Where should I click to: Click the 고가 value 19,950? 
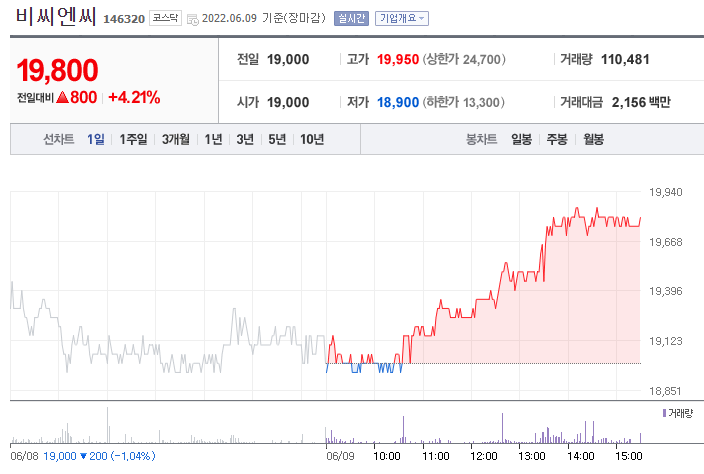pos(398,59)
